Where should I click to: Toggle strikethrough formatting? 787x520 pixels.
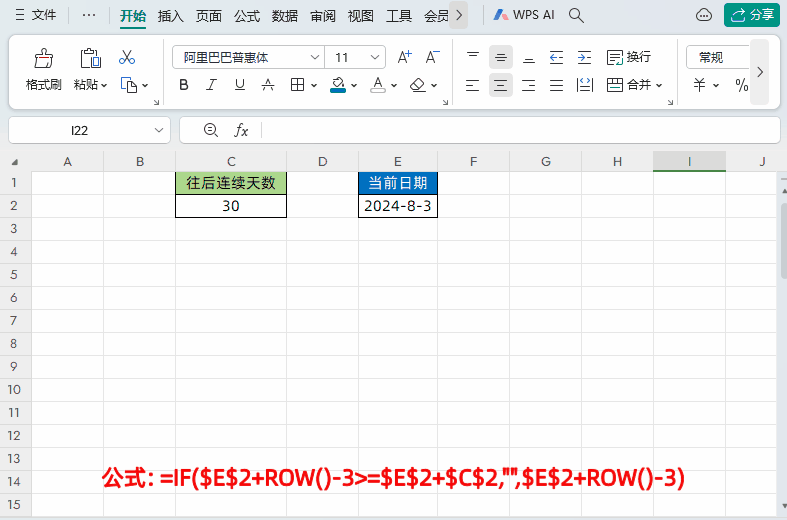coord(268,85)
